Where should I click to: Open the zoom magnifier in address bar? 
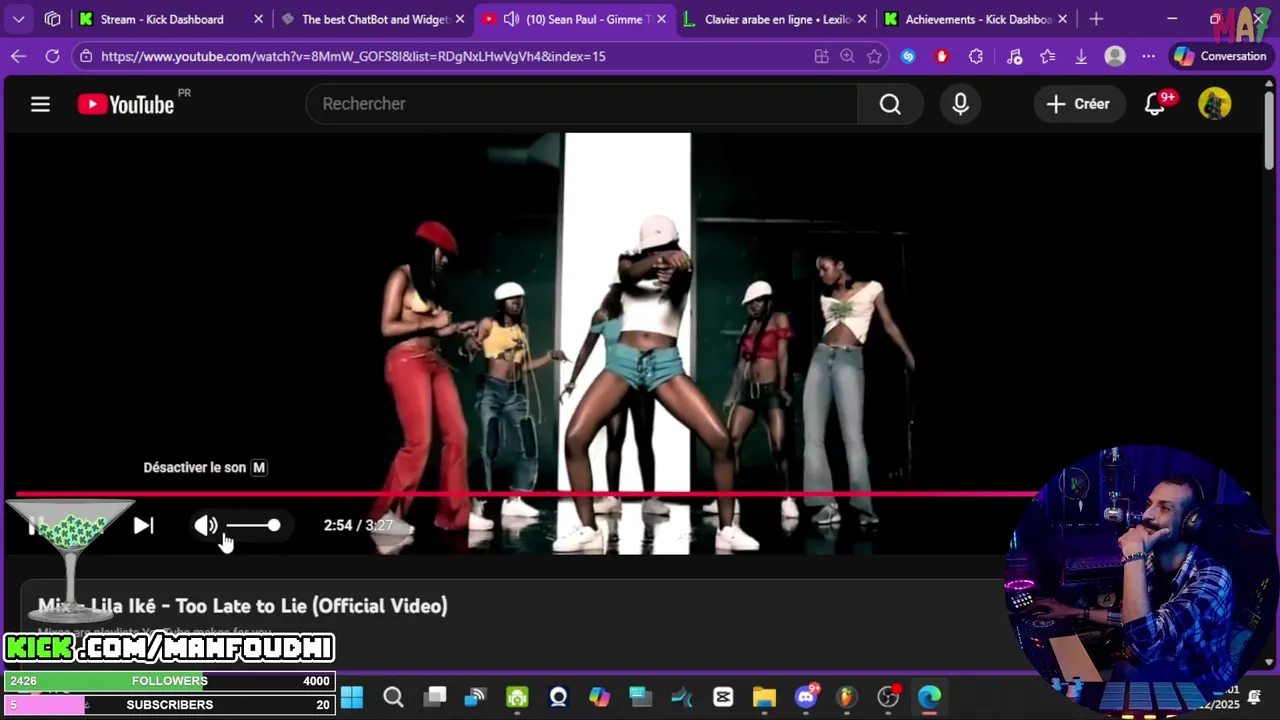(848, 57)
